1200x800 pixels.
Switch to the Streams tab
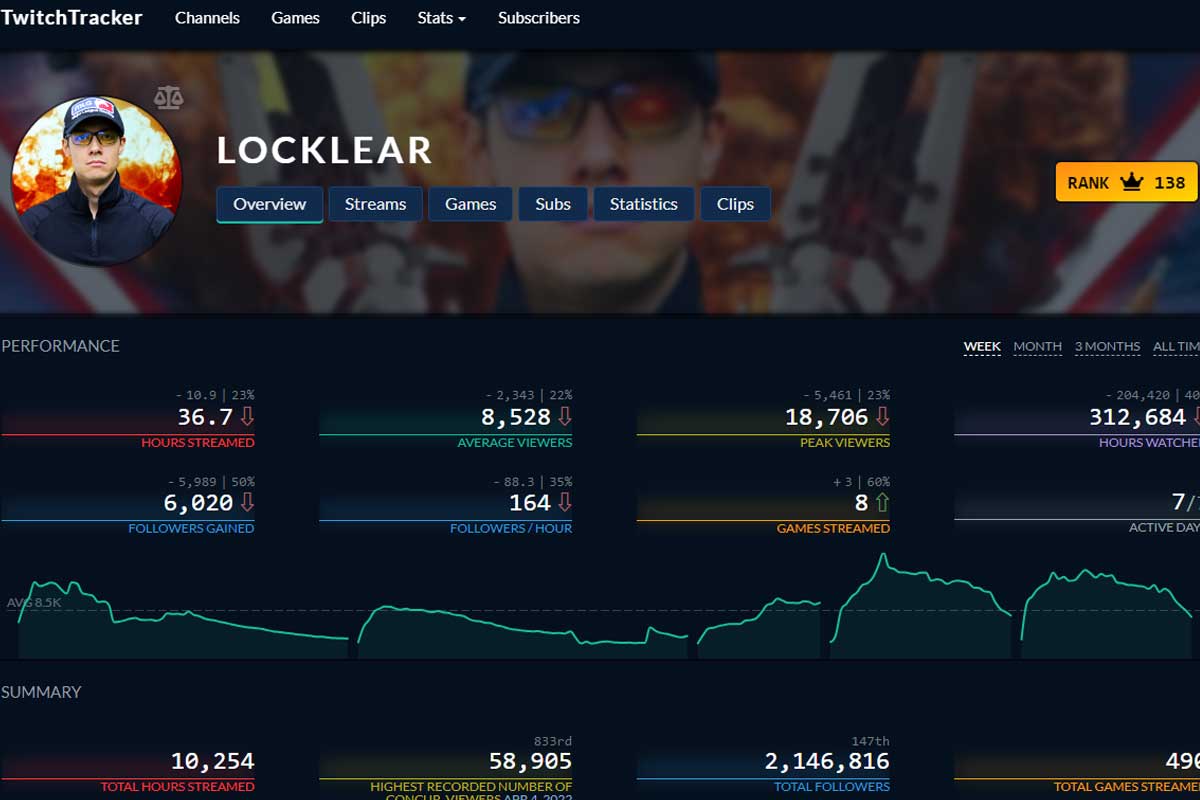pos(375,204)
